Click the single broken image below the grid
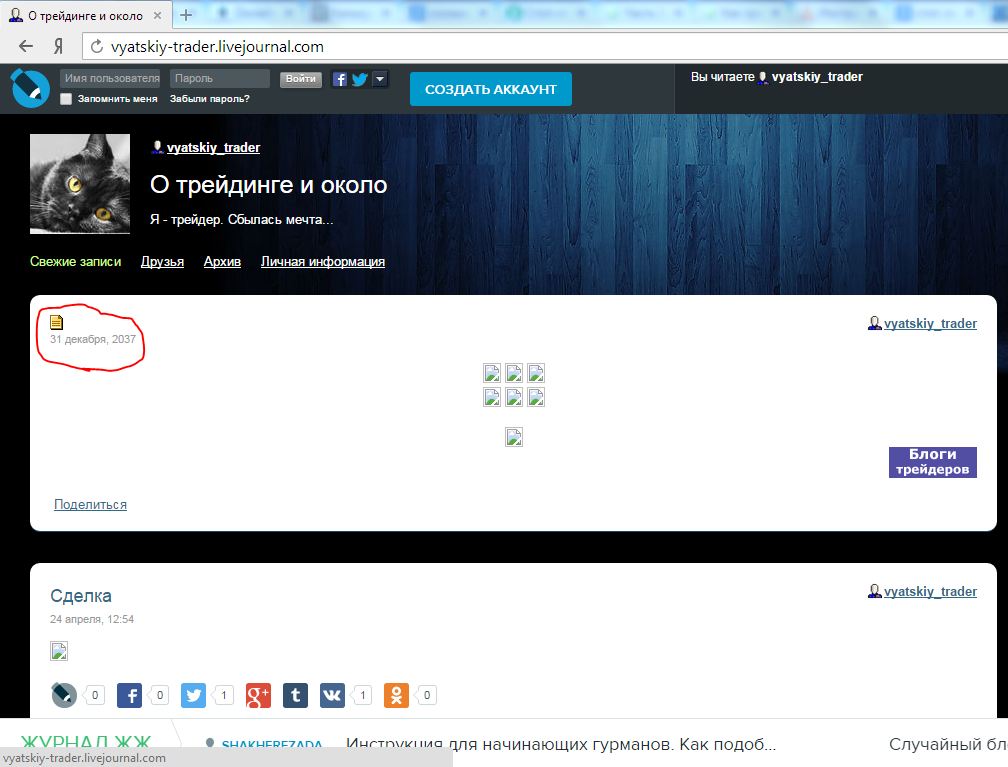Image resolution: width=1008 pixels, height=767 pixels. tap(514, 437)
